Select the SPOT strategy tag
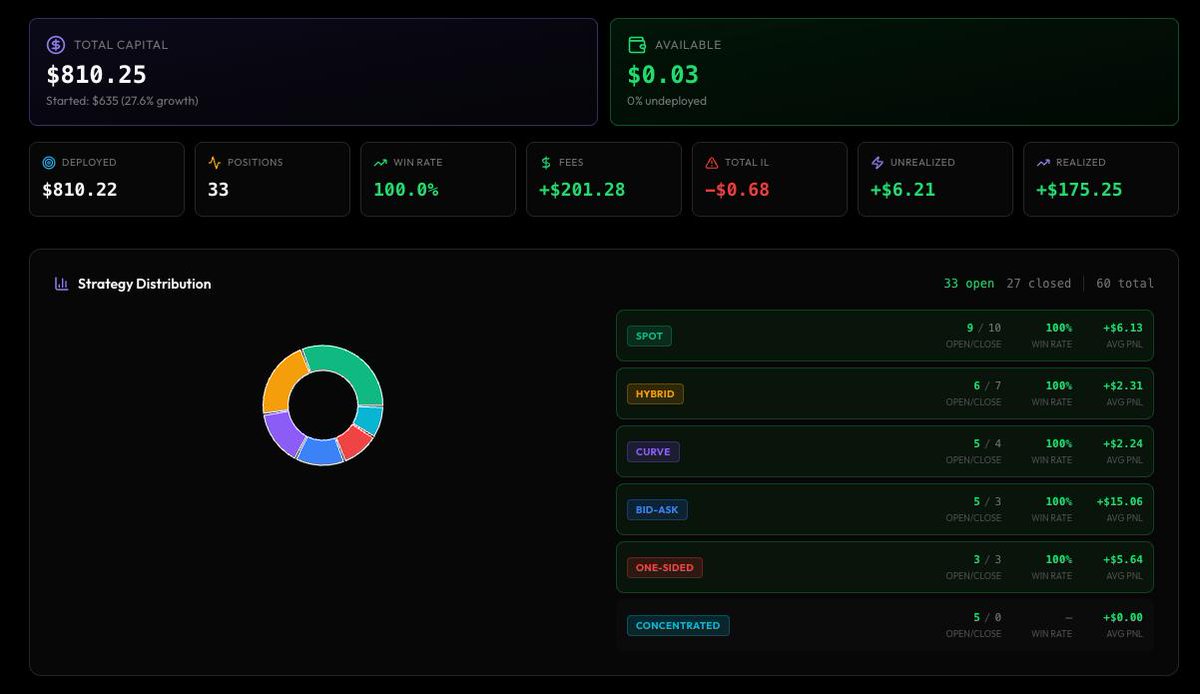The width and height of the screenshot is (1200, 694). point(649,336)
